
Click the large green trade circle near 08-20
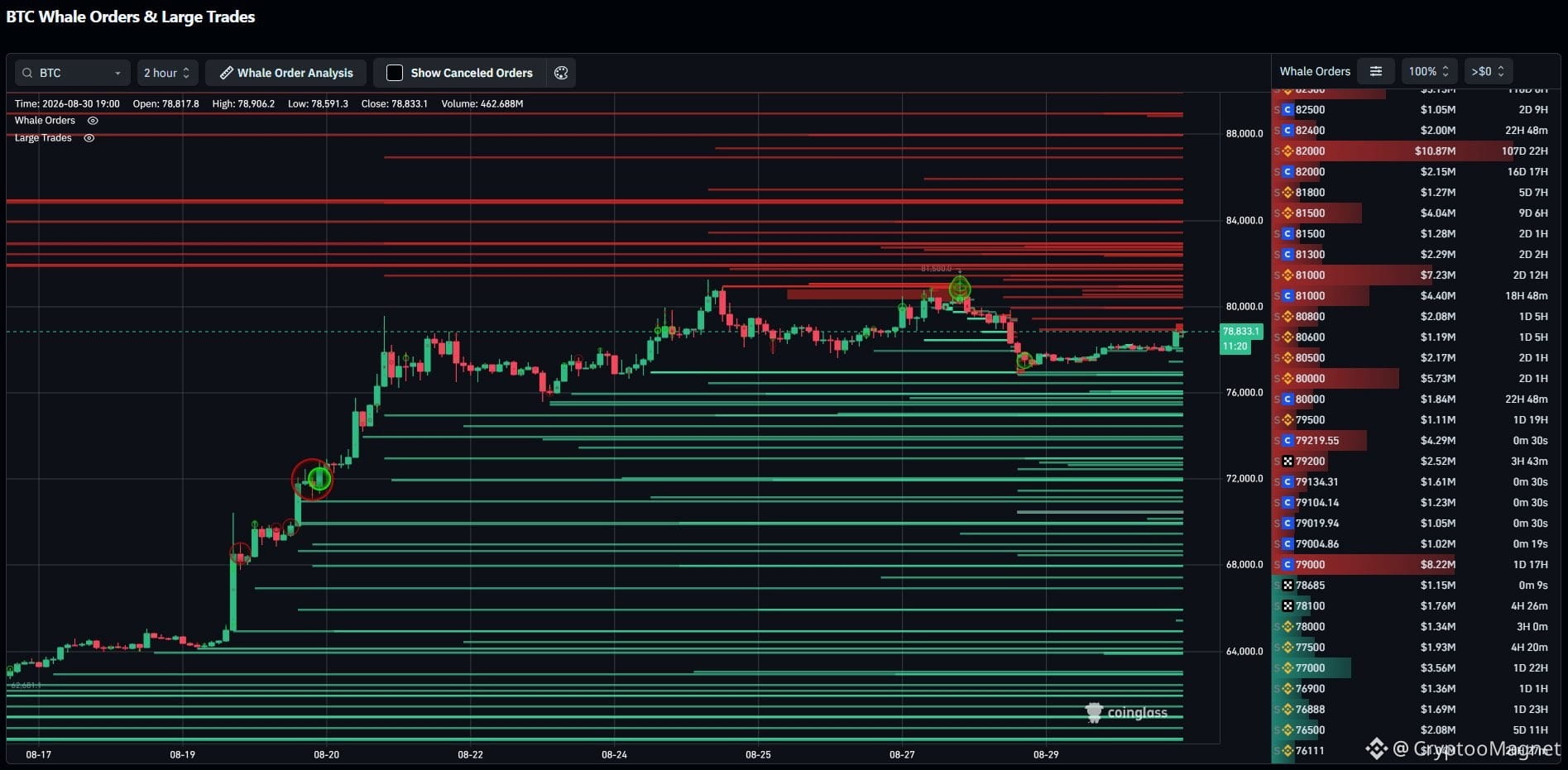pos(319,479)
